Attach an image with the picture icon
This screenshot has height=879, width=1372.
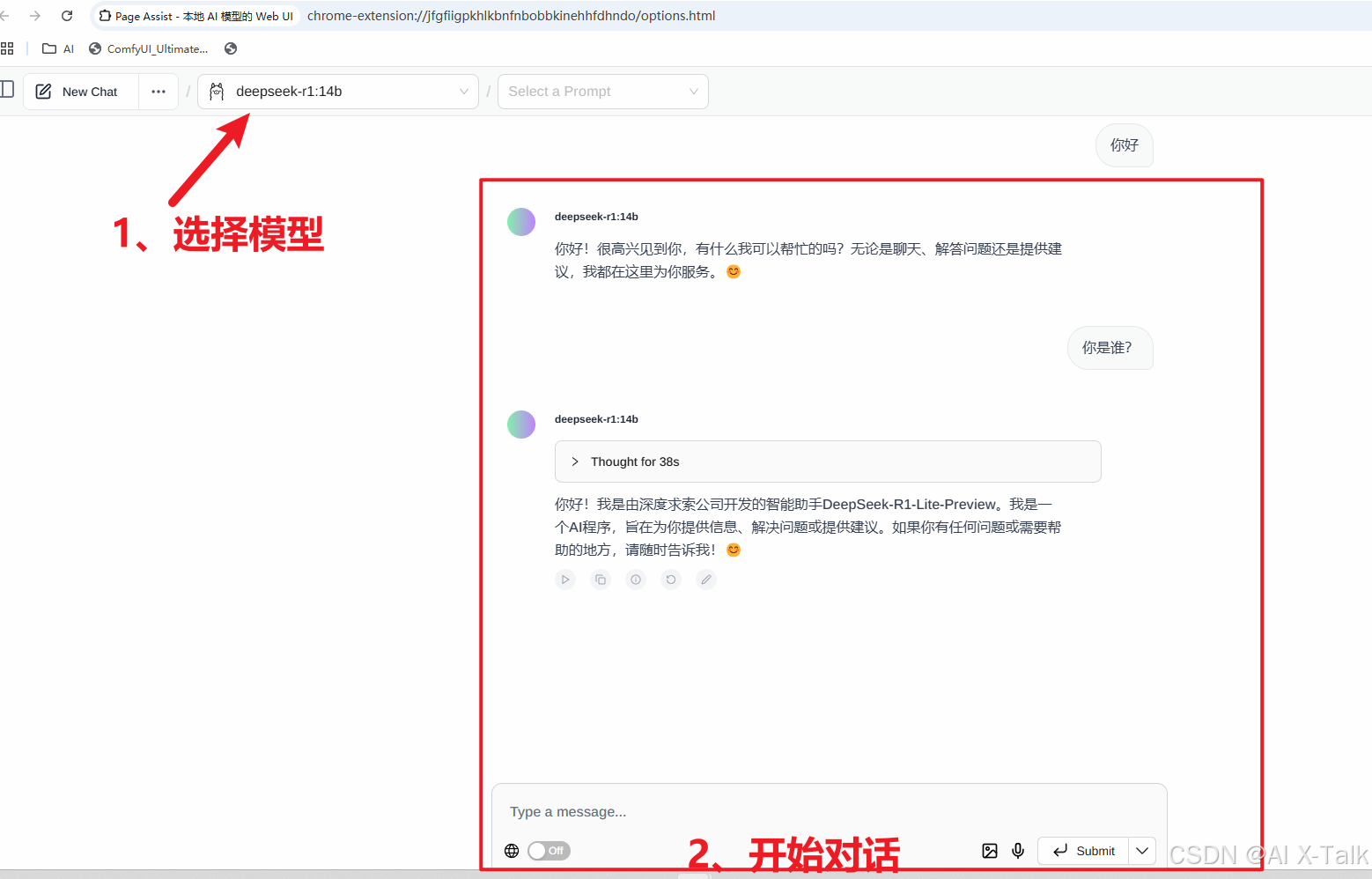(990, 851)
